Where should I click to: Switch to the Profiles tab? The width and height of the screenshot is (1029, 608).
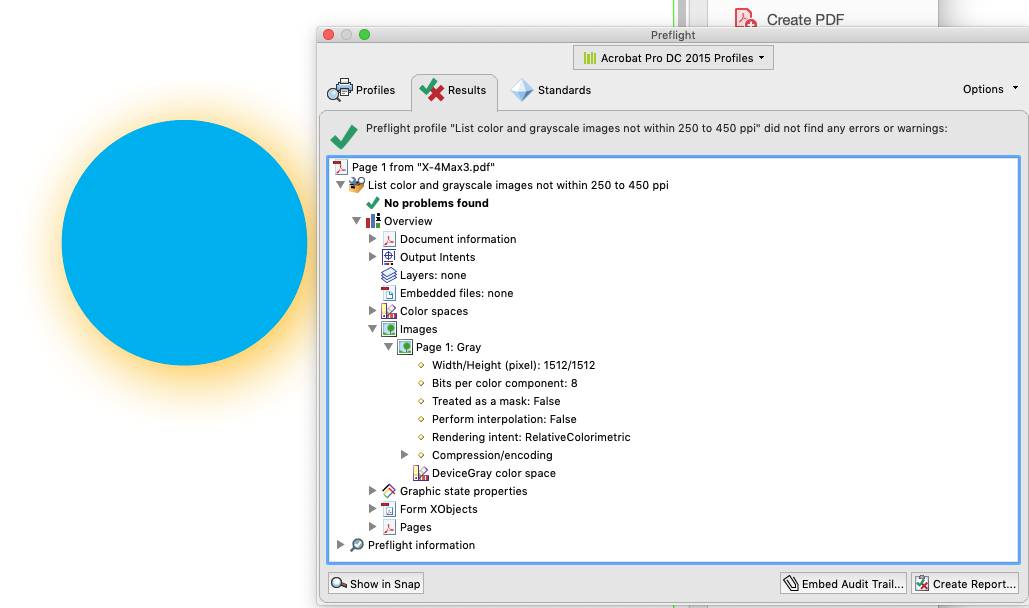[363, 90]
